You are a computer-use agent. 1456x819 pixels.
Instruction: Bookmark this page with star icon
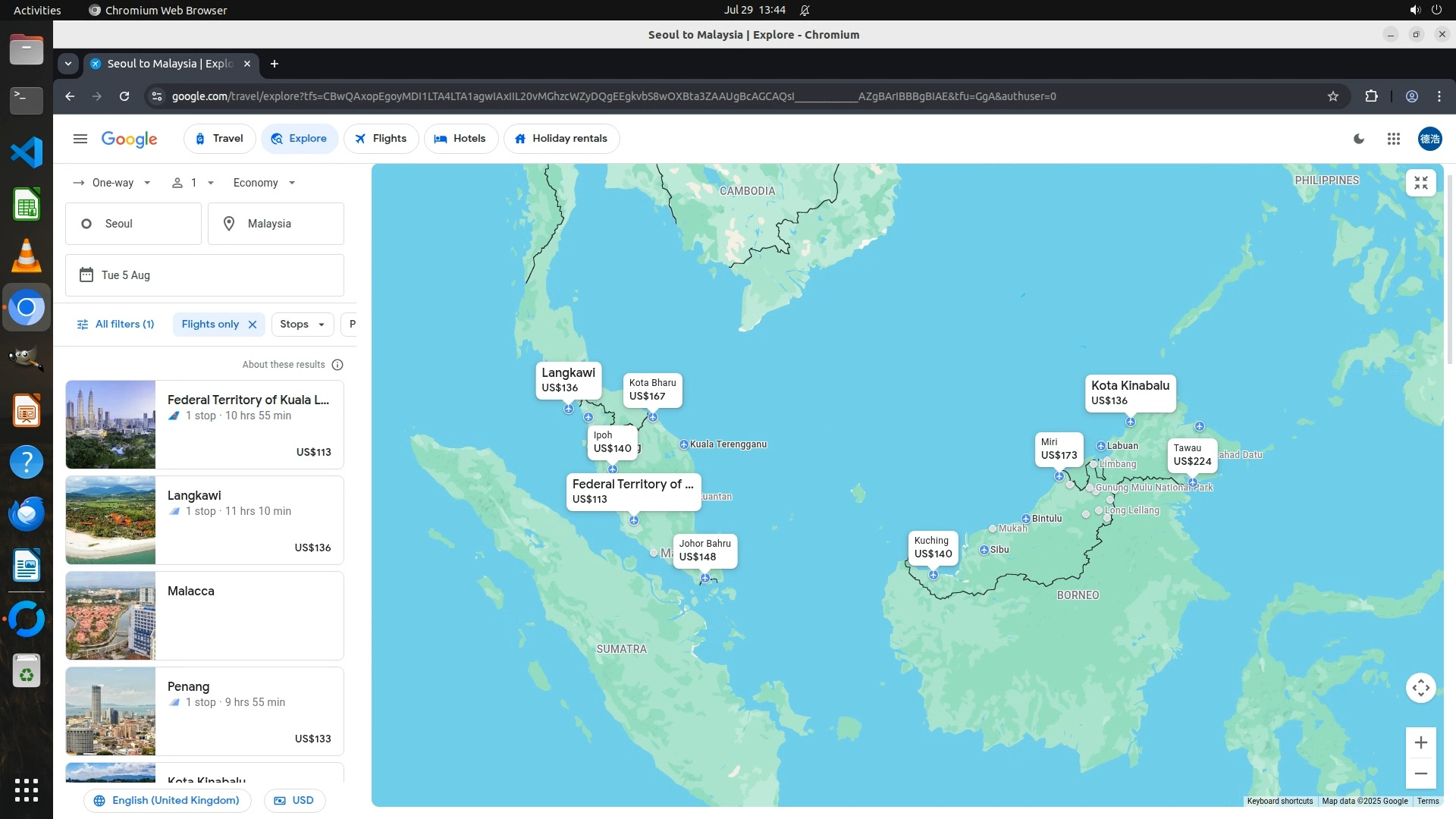click(x=1332, y=96)
